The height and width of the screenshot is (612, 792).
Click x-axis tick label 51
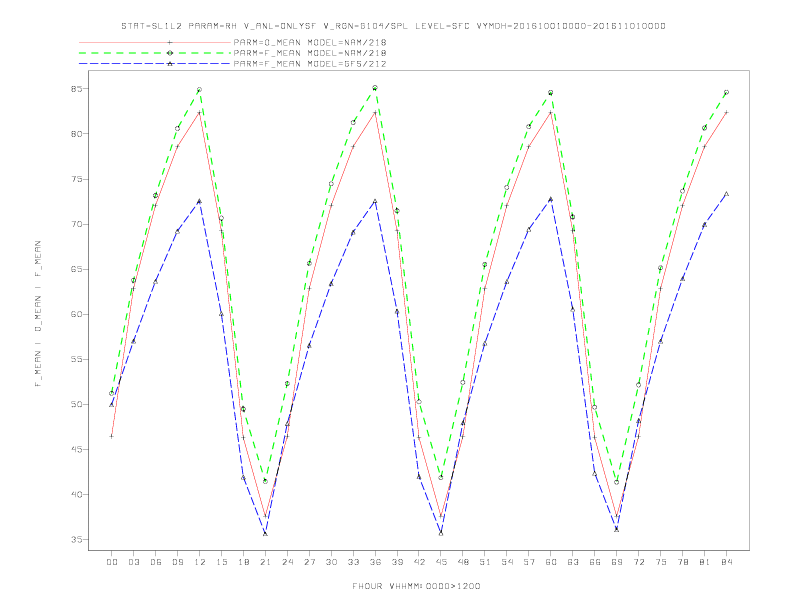click(485, 562)
